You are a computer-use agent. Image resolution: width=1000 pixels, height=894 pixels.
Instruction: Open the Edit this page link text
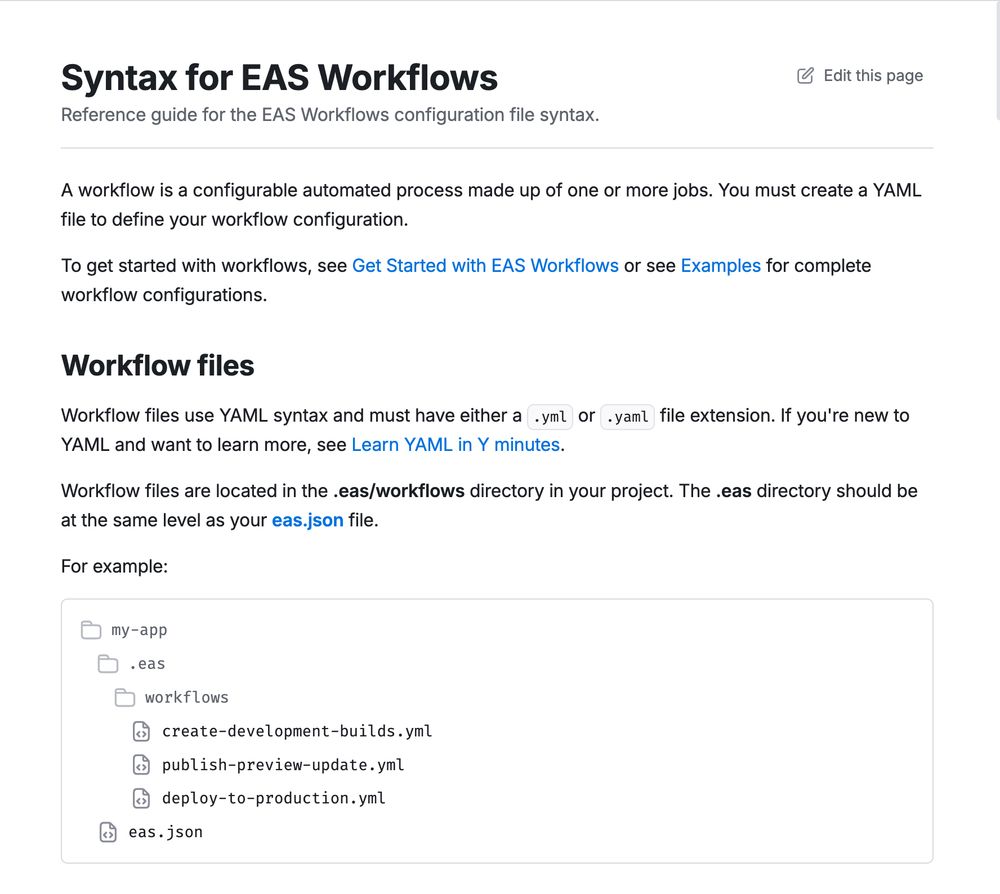pos(873,76)
